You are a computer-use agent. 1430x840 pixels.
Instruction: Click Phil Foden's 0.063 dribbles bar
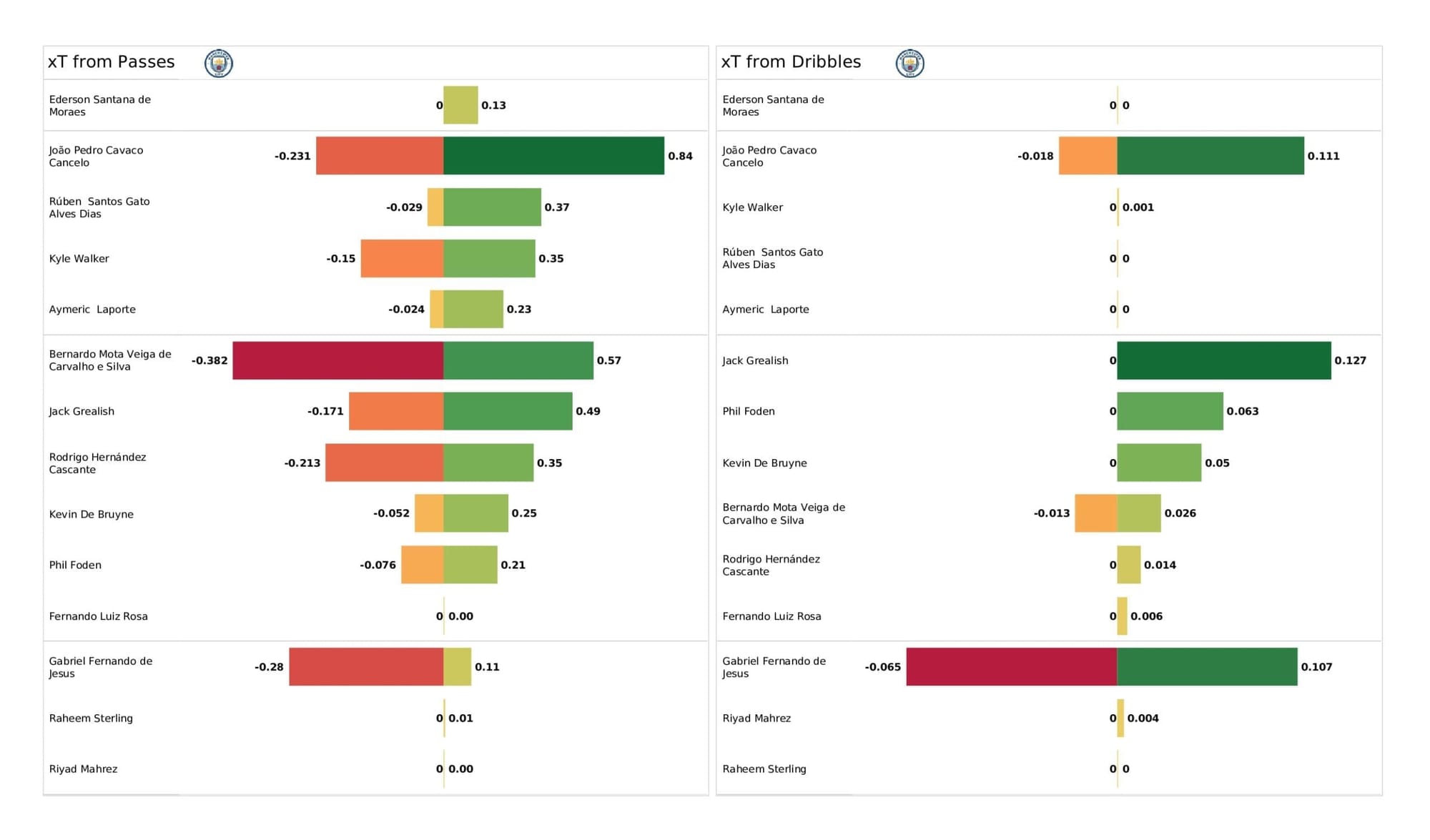1170,411
